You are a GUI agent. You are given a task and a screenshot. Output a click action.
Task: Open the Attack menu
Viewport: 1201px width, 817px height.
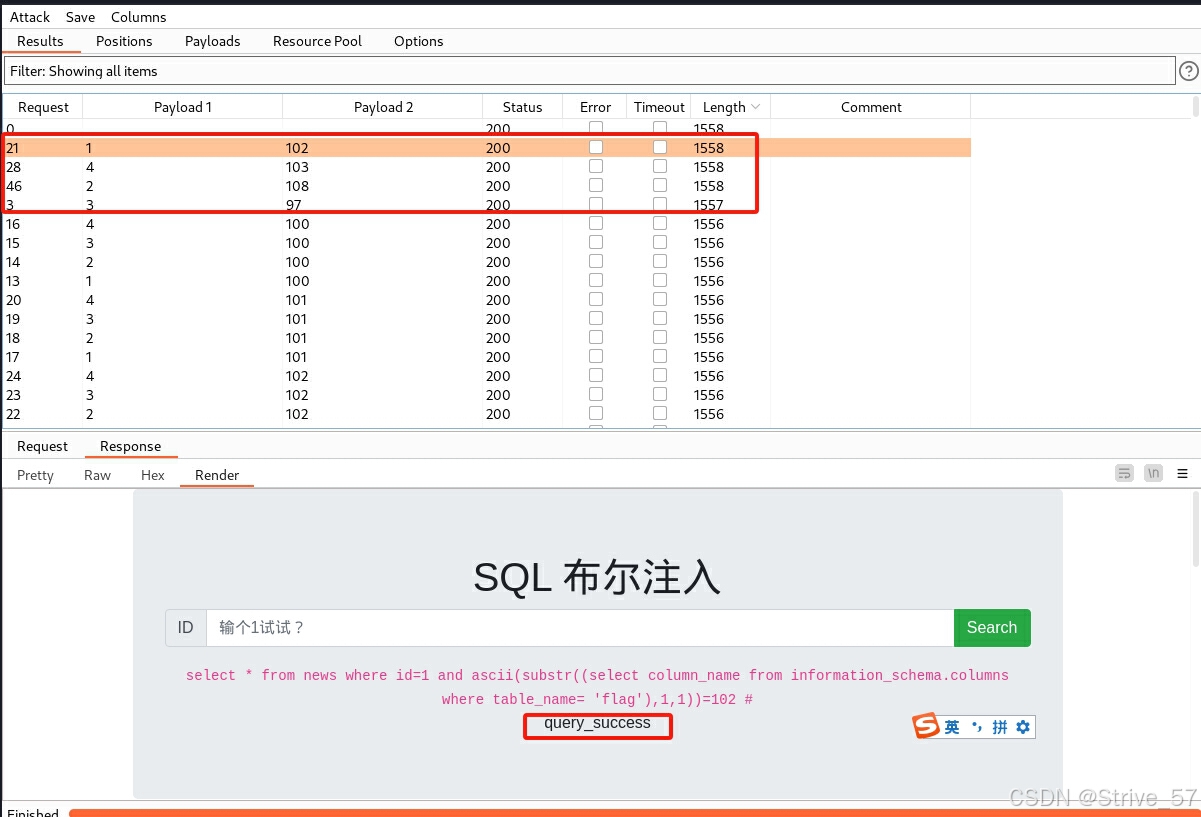(x=30, y=17)
